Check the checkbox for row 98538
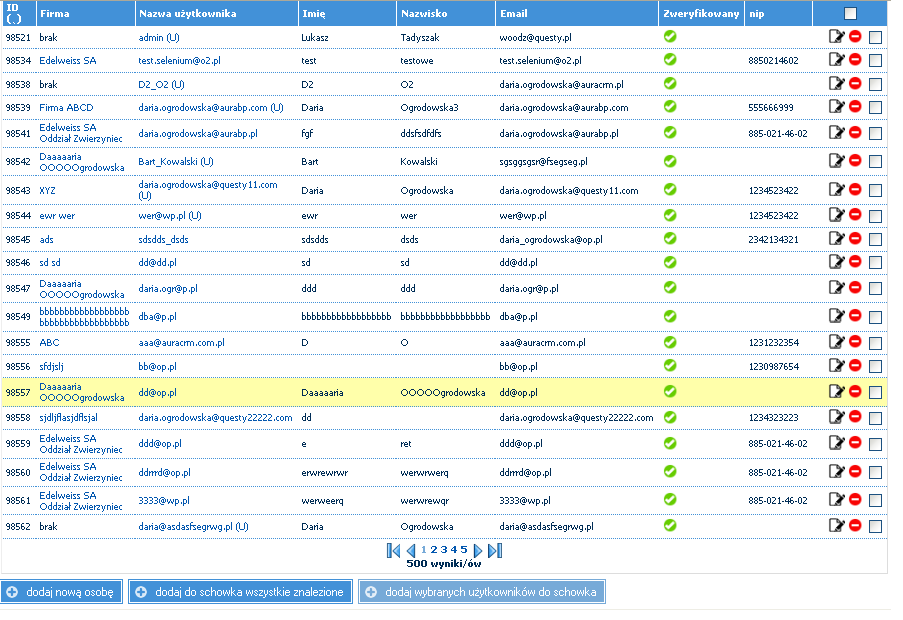The width and height of the screenshot is (903, 620). (876, 85)
